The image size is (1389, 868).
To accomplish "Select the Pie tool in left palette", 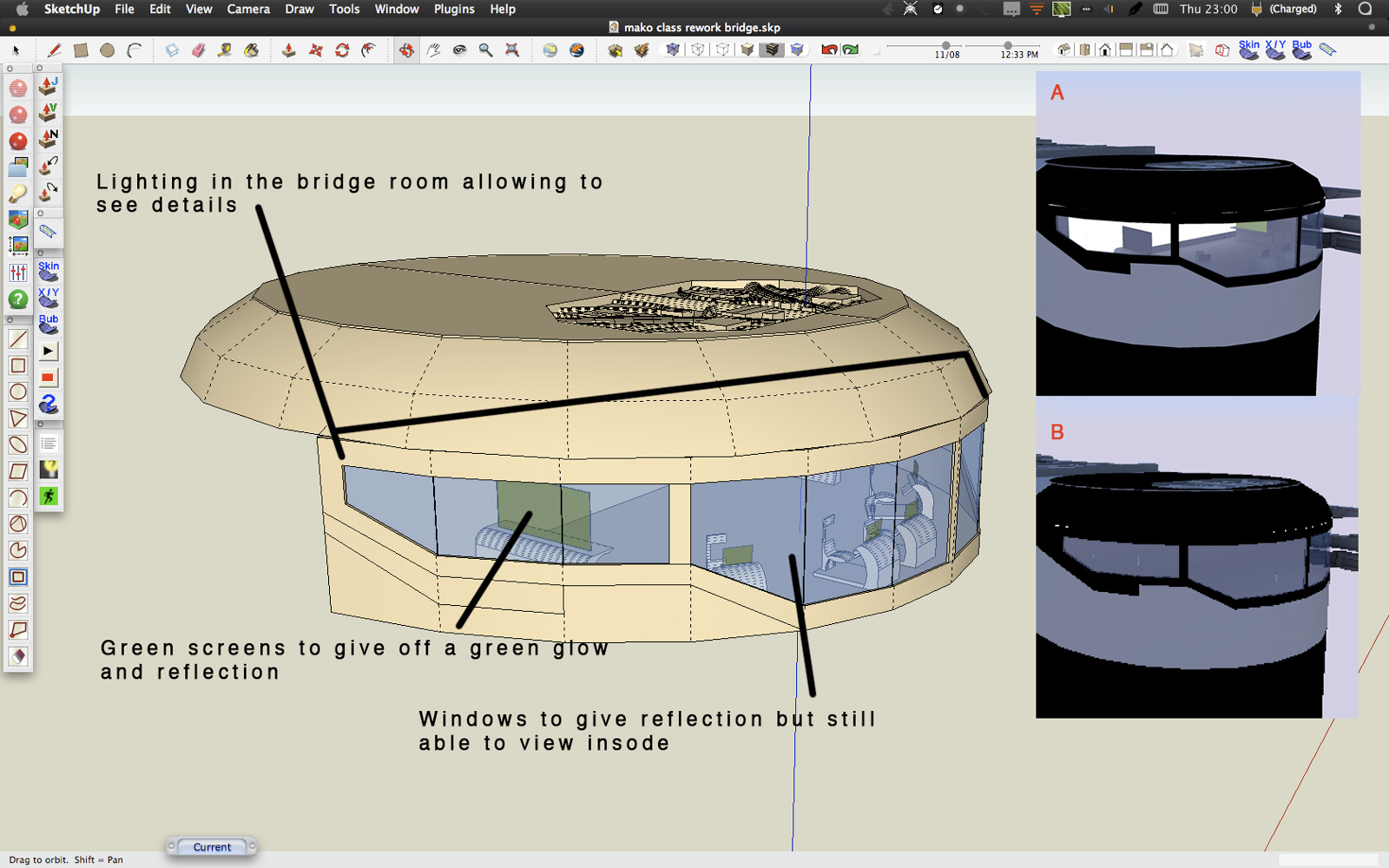I will tap(18, 550).
